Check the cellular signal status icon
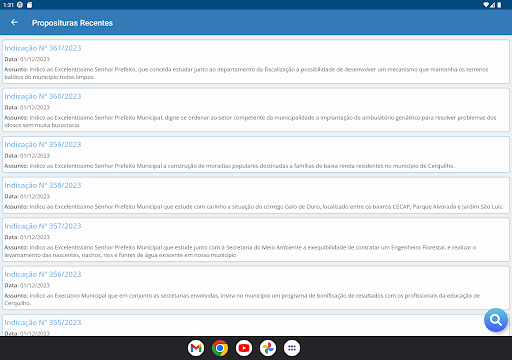 pyautogui.click(x=492, y=5)
